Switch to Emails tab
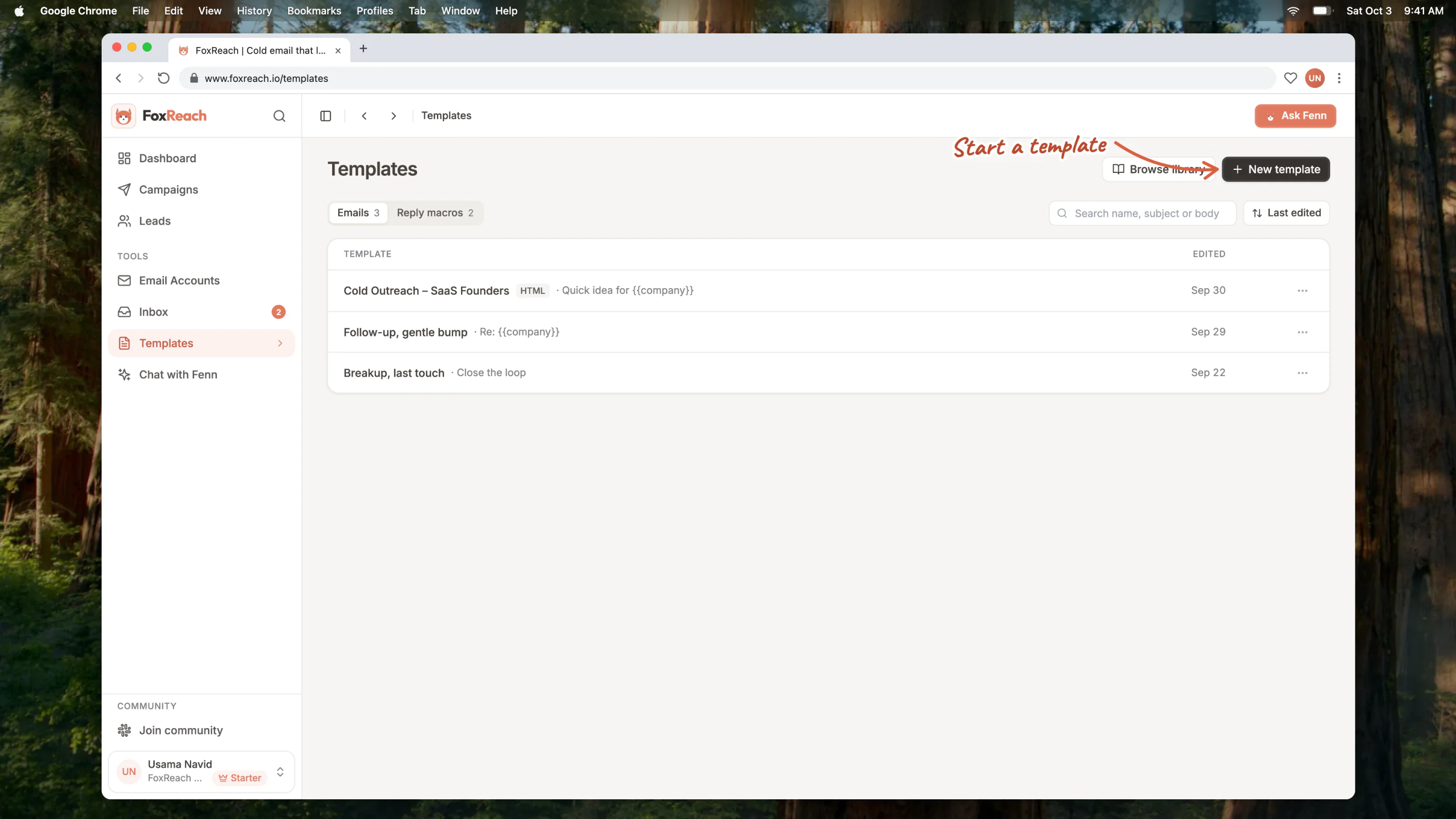This screenshot has width=1456, height=819. coord(358,213)
